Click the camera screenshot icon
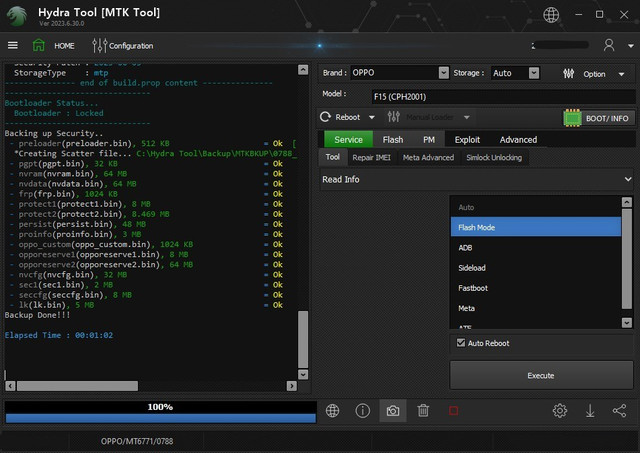 [393, 411]
